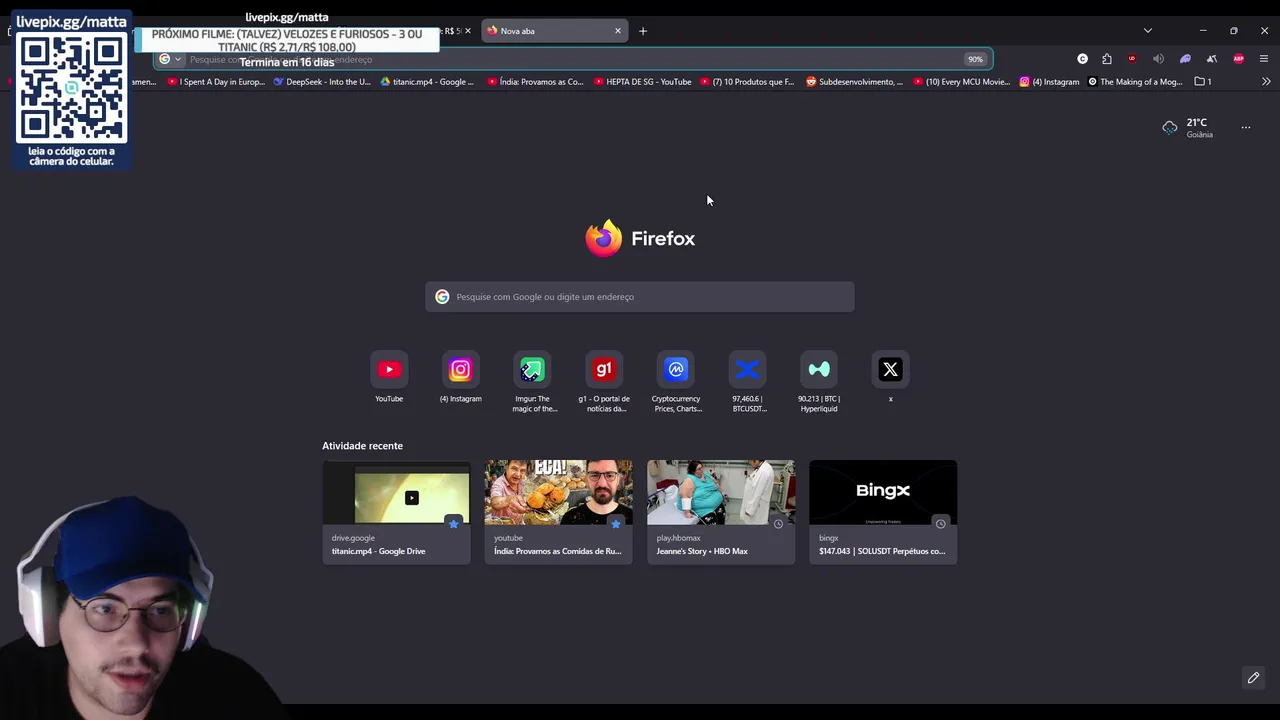1280x720 pixels.
Task: Open bookmark Índia: Provamos as Co...
Action: [x=535, y=82]
